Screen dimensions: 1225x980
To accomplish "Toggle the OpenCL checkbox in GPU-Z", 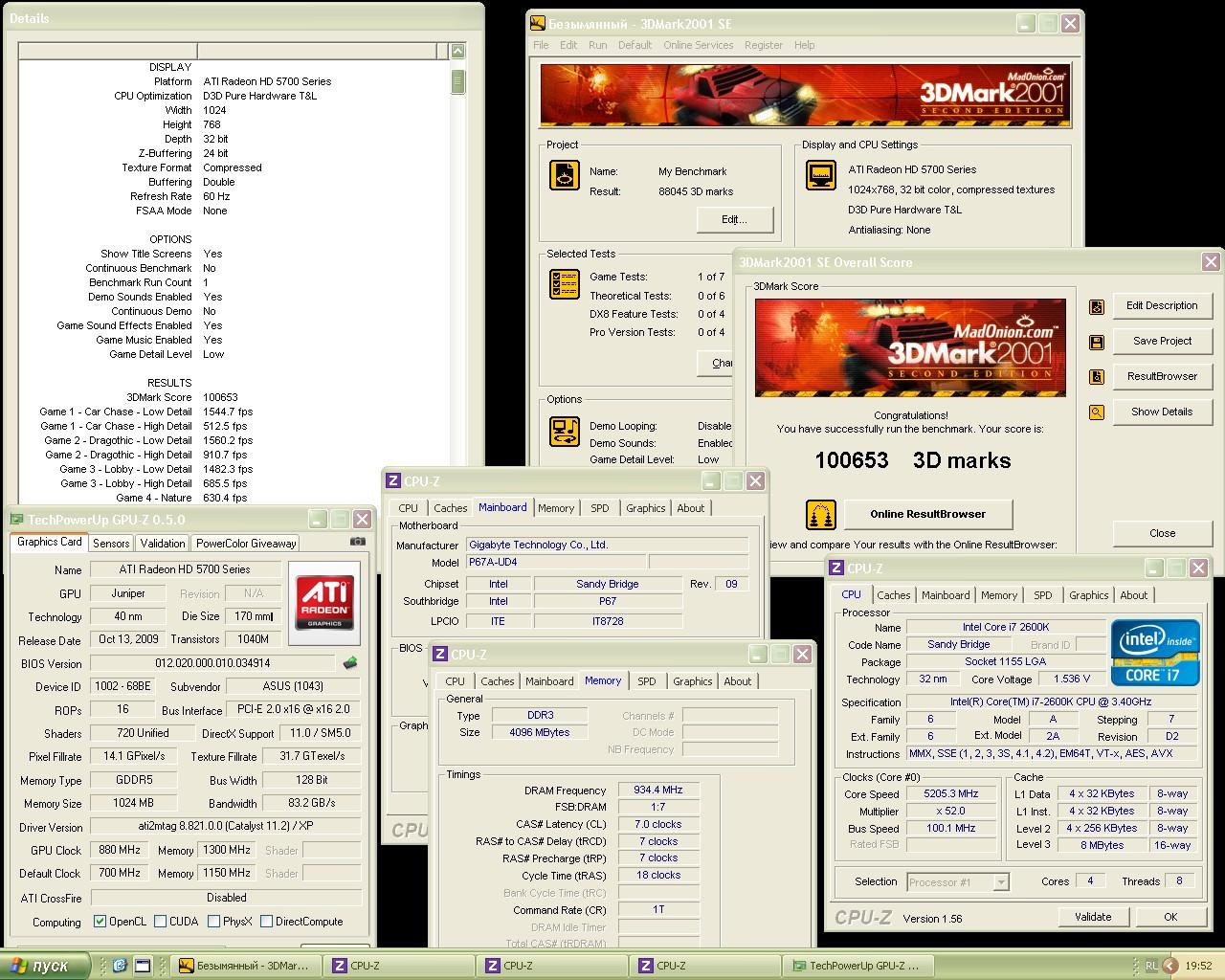I will [x=100, y=922].
